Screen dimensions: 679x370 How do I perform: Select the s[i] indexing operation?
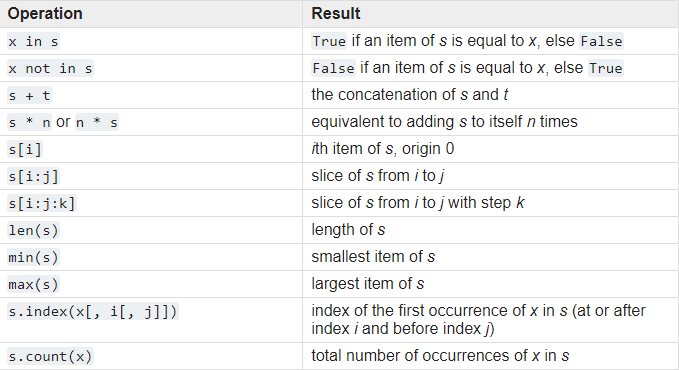25,149
